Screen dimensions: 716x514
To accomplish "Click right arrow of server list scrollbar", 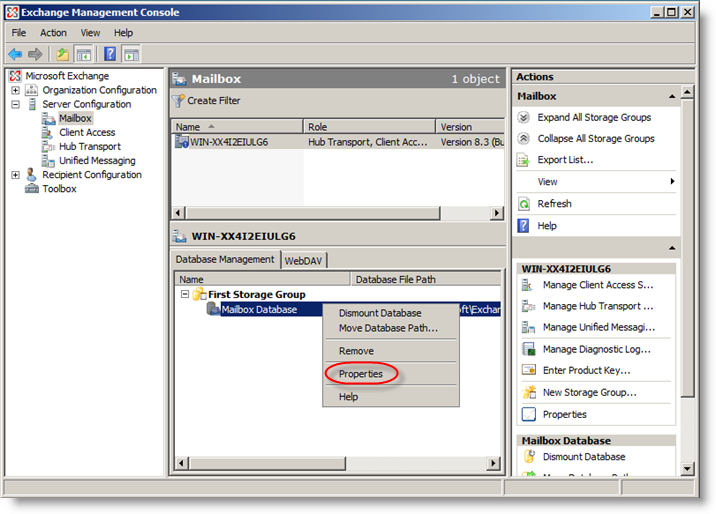I will click(x=496, y=213).
